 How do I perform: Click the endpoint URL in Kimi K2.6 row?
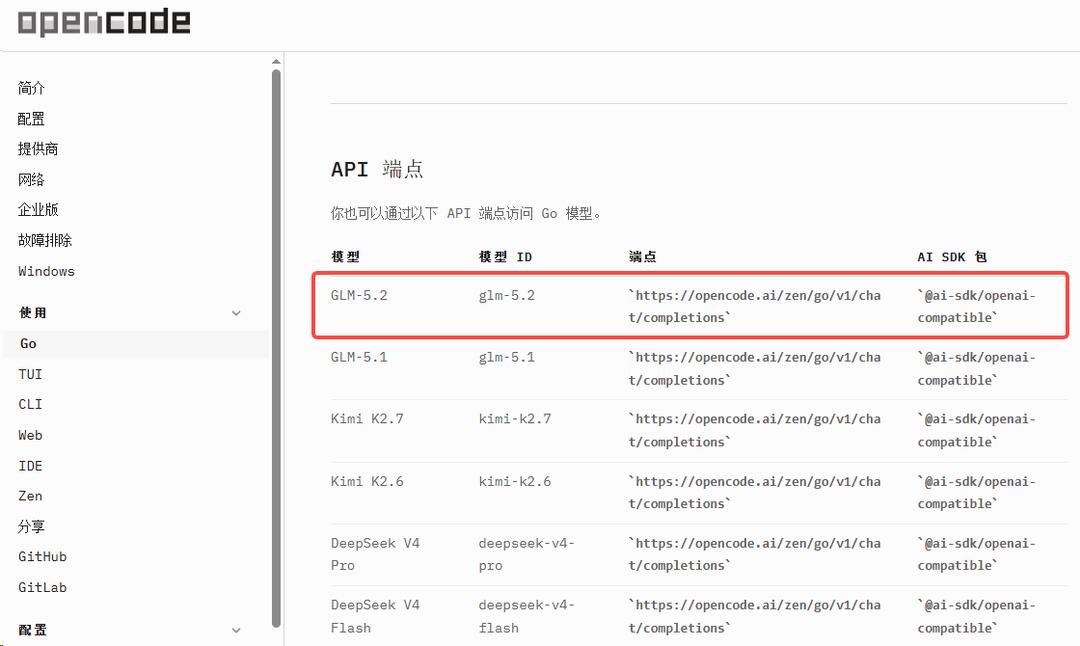pyautogui.click(x=754, y=492)
